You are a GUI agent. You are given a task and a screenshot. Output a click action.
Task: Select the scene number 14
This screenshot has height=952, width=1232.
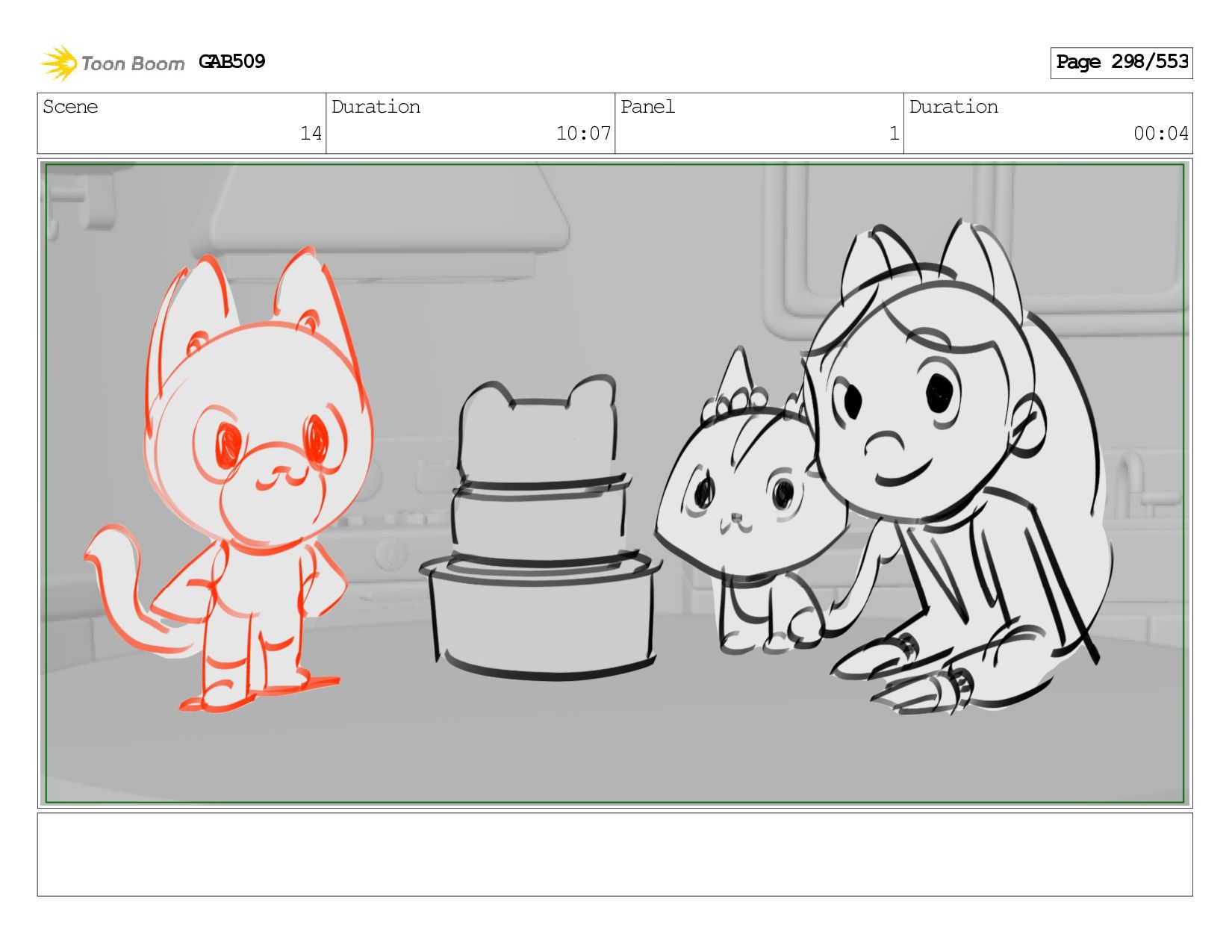pyautogui.click(x=311, y=134)
